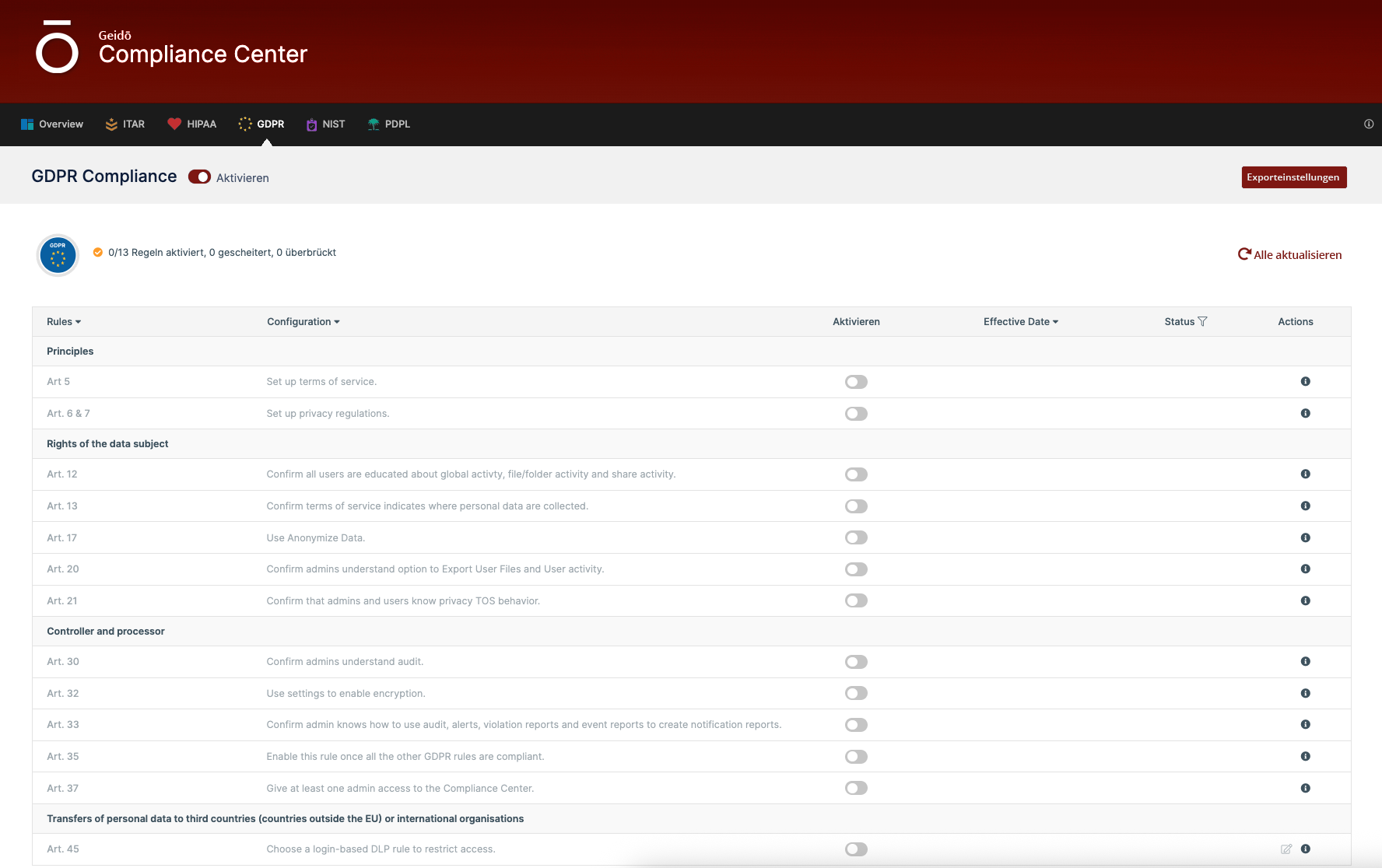
Task: Disable the GDPR Compliance main toggle
Action: coord(199,177)
